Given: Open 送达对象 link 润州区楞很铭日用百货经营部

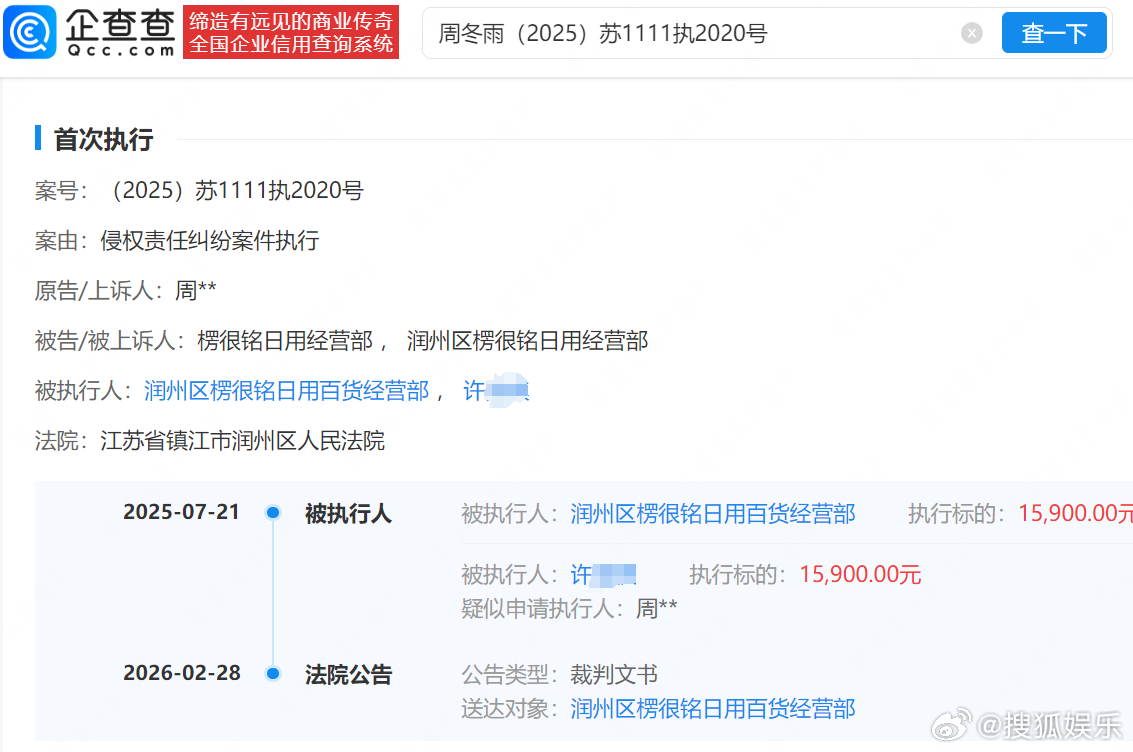Looking at the screenshot, I should [x=712, y=709].
